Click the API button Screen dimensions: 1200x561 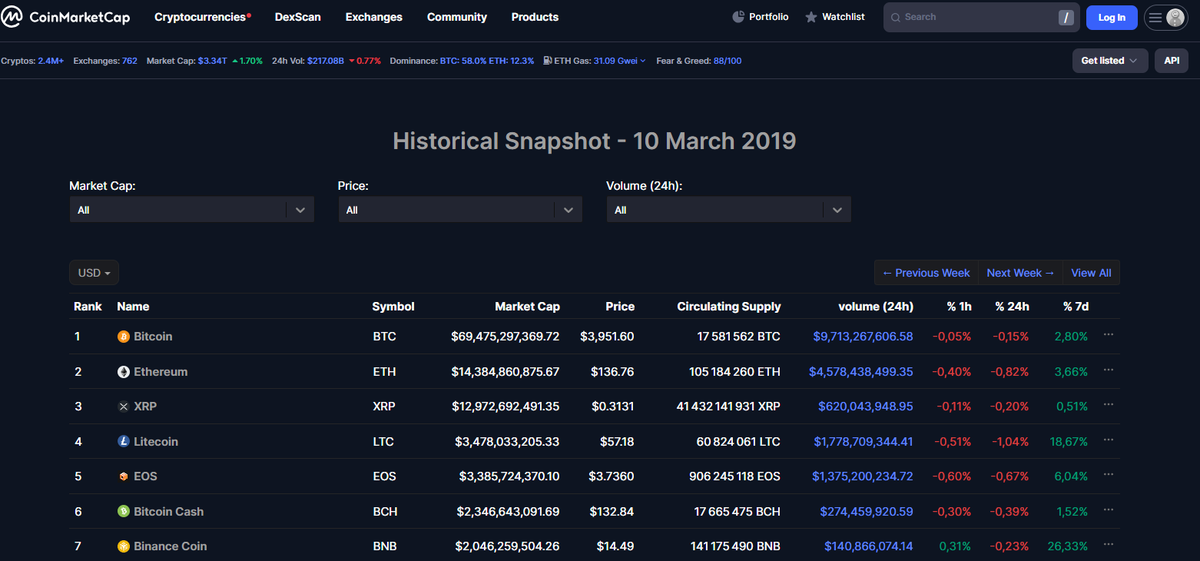tap(1172, 61)
